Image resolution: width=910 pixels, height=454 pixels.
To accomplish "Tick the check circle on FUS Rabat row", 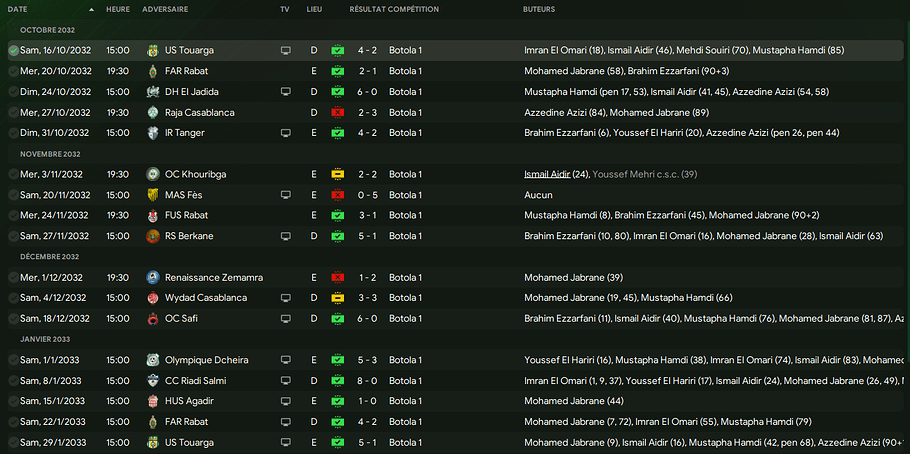I will 13,215.
